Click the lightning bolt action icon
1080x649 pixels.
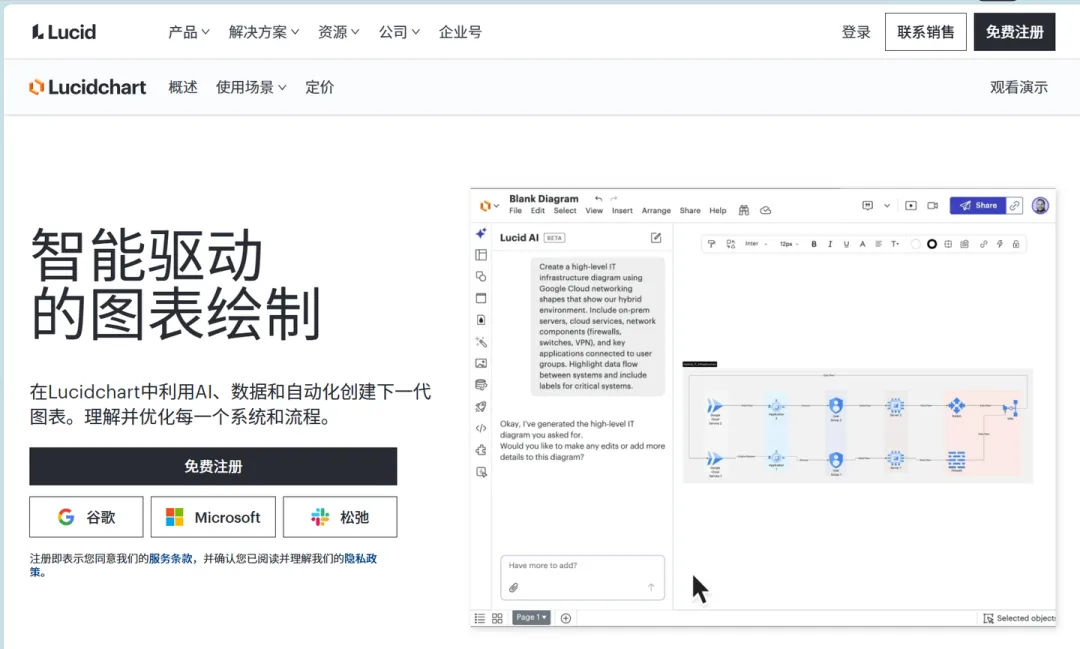click(x=999, y=244)
